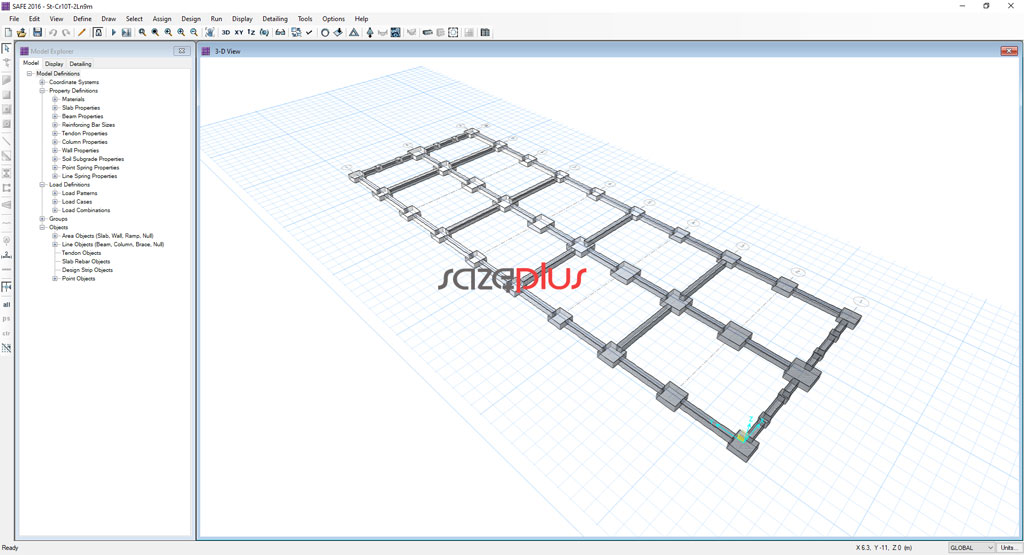Collapse the Objects tree node
Image resolution: width=1024 pixels, height=555 pixels.
pyautogui.click(x=42, y=227)
